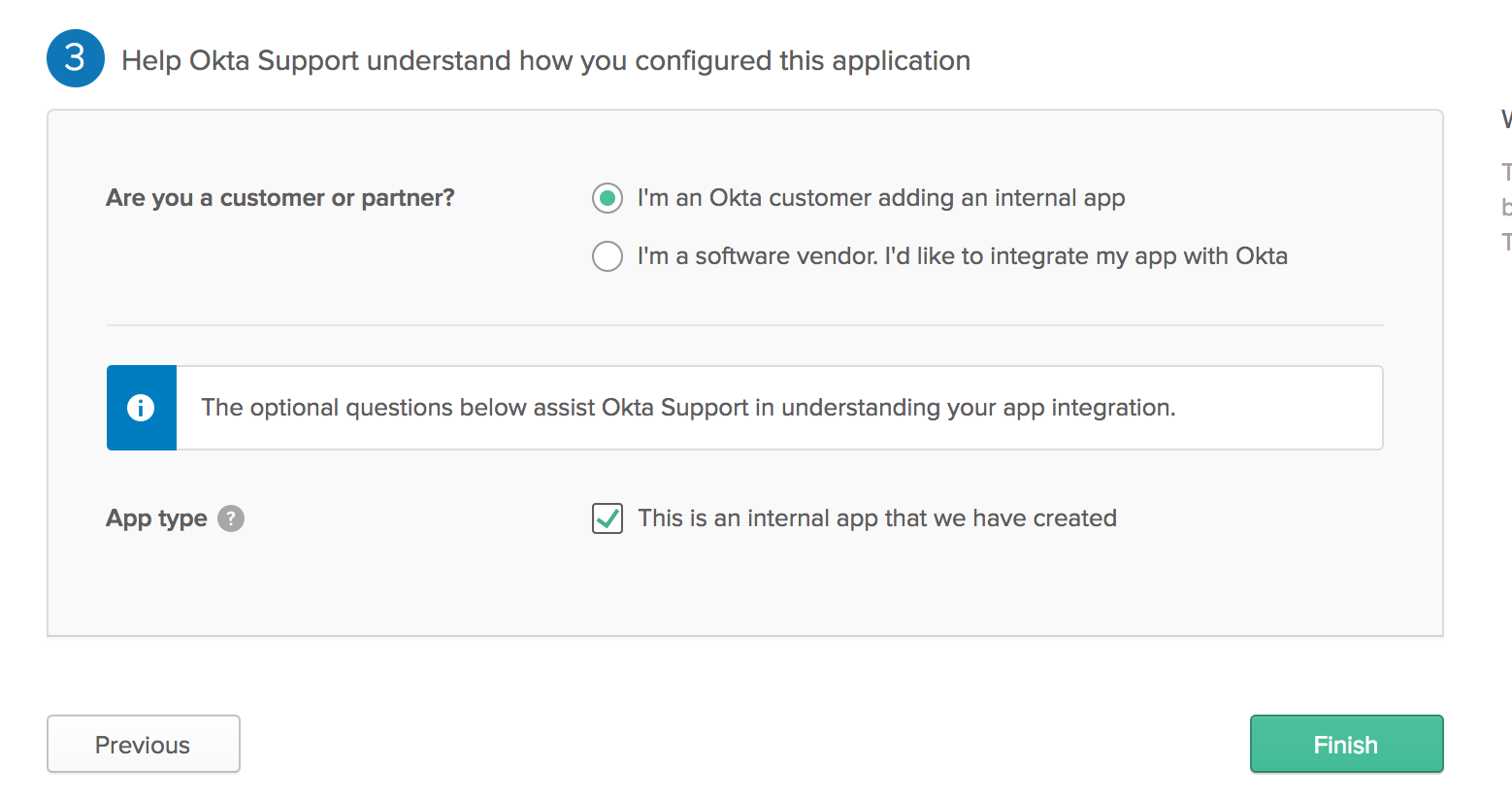Click "I'm a software vendor" option text
The image size is (1512, 800).
[x=963, y=256]
